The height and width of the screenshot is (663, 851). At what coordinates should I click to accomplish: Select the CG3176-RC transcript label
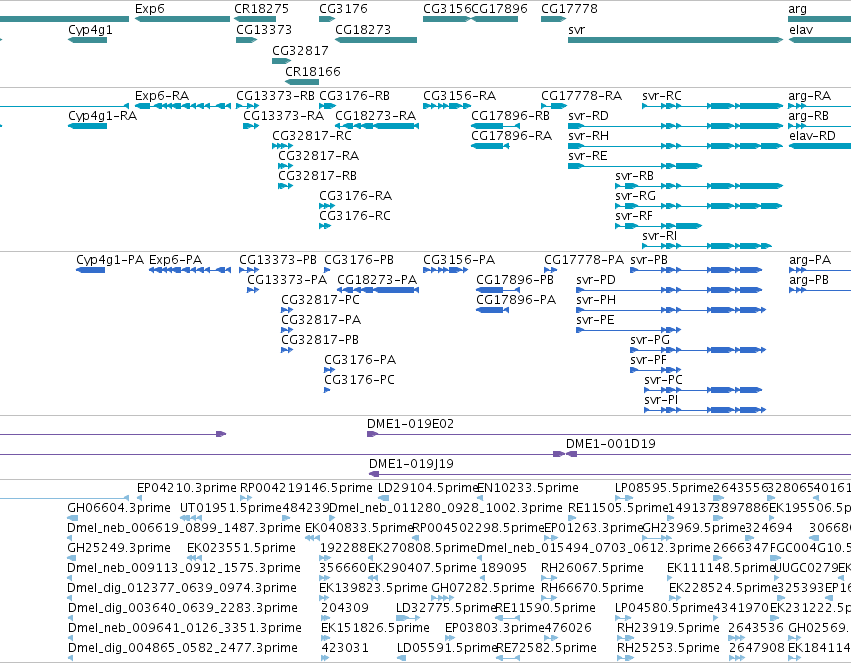(354, 215)
